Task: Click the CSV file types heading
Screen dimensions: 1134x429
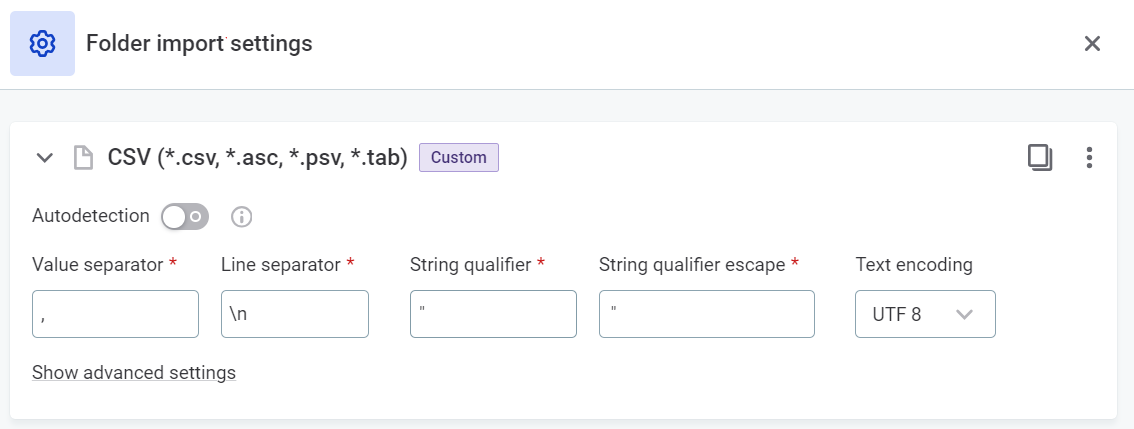Action: [258, 158]
